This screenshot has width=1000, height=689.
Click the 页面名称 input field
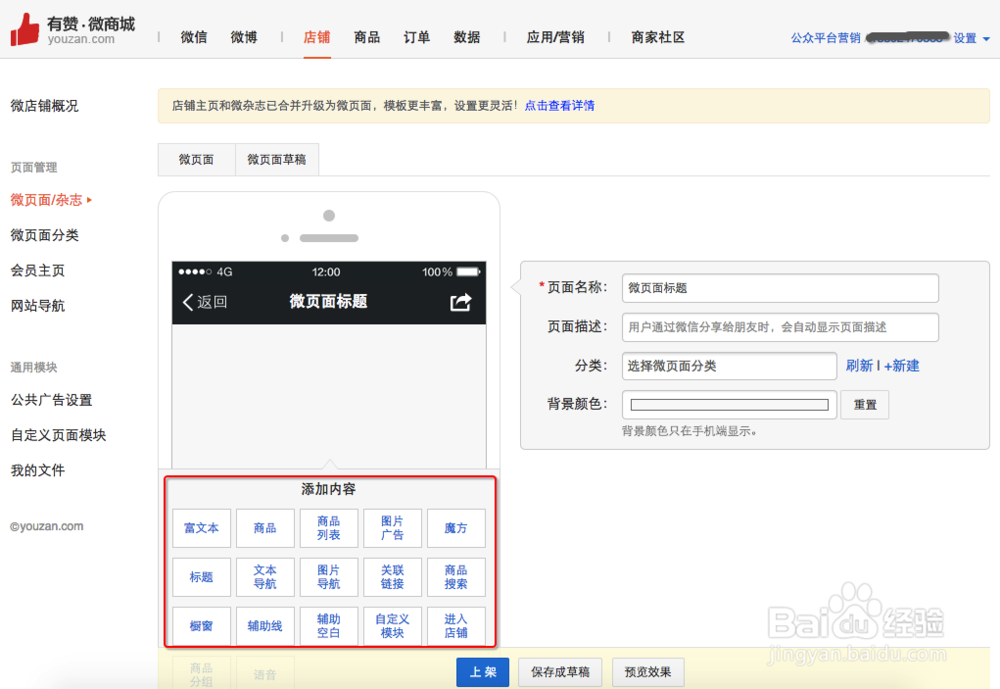780,288
